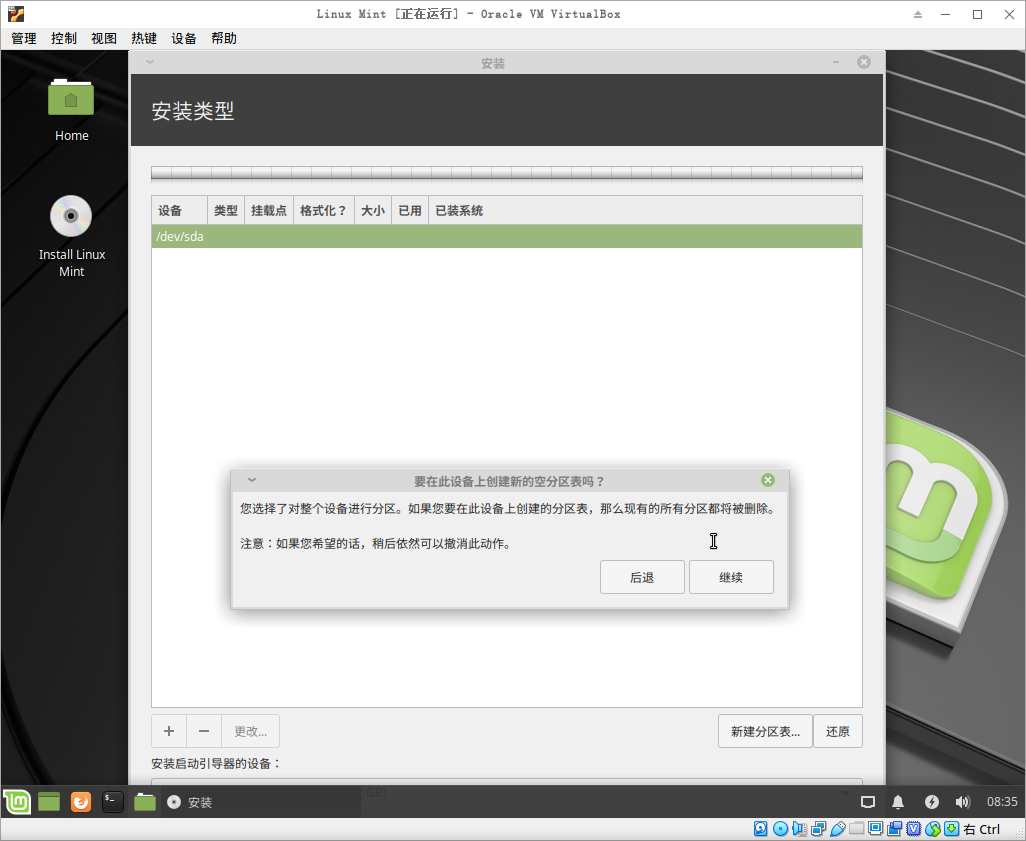Viewport: 1026px width, 841px height.
Task: Expand the installer window's title chevron menu
Action: pos(150,62)
